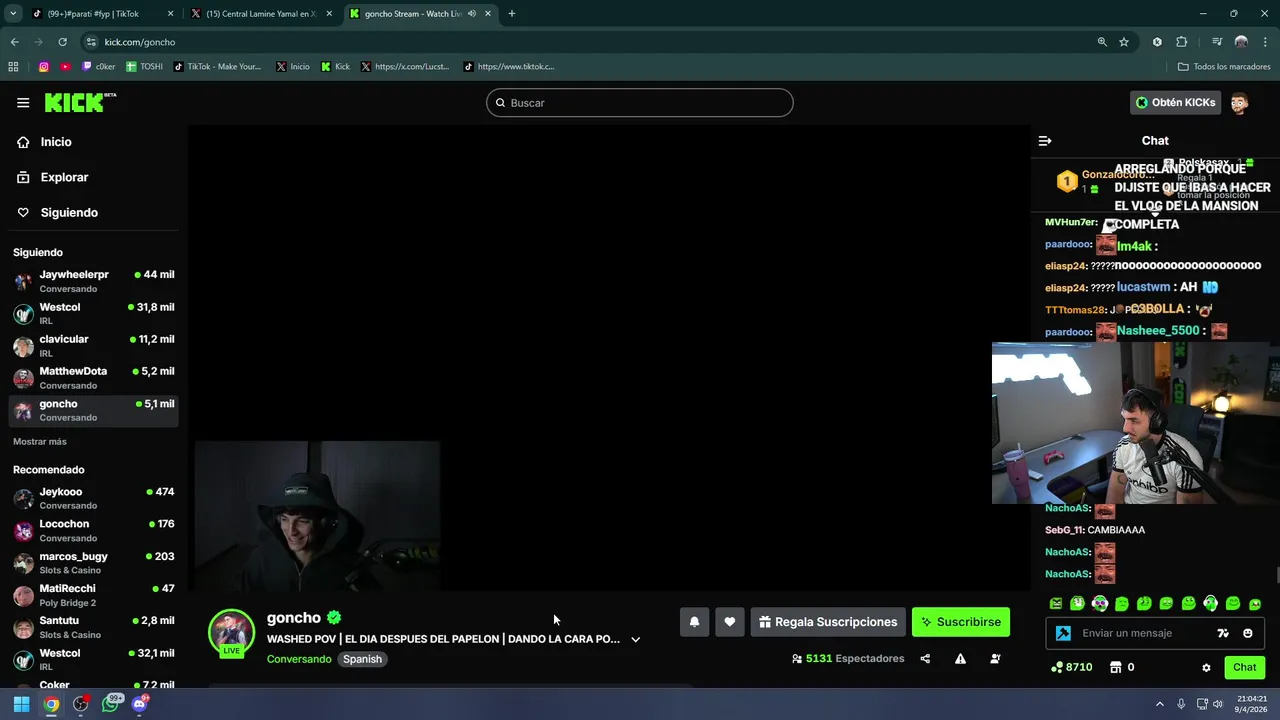Follow goncho with the heart button
The height and width of the screenshot is (720, 1280).
click(x=730, y=622)
